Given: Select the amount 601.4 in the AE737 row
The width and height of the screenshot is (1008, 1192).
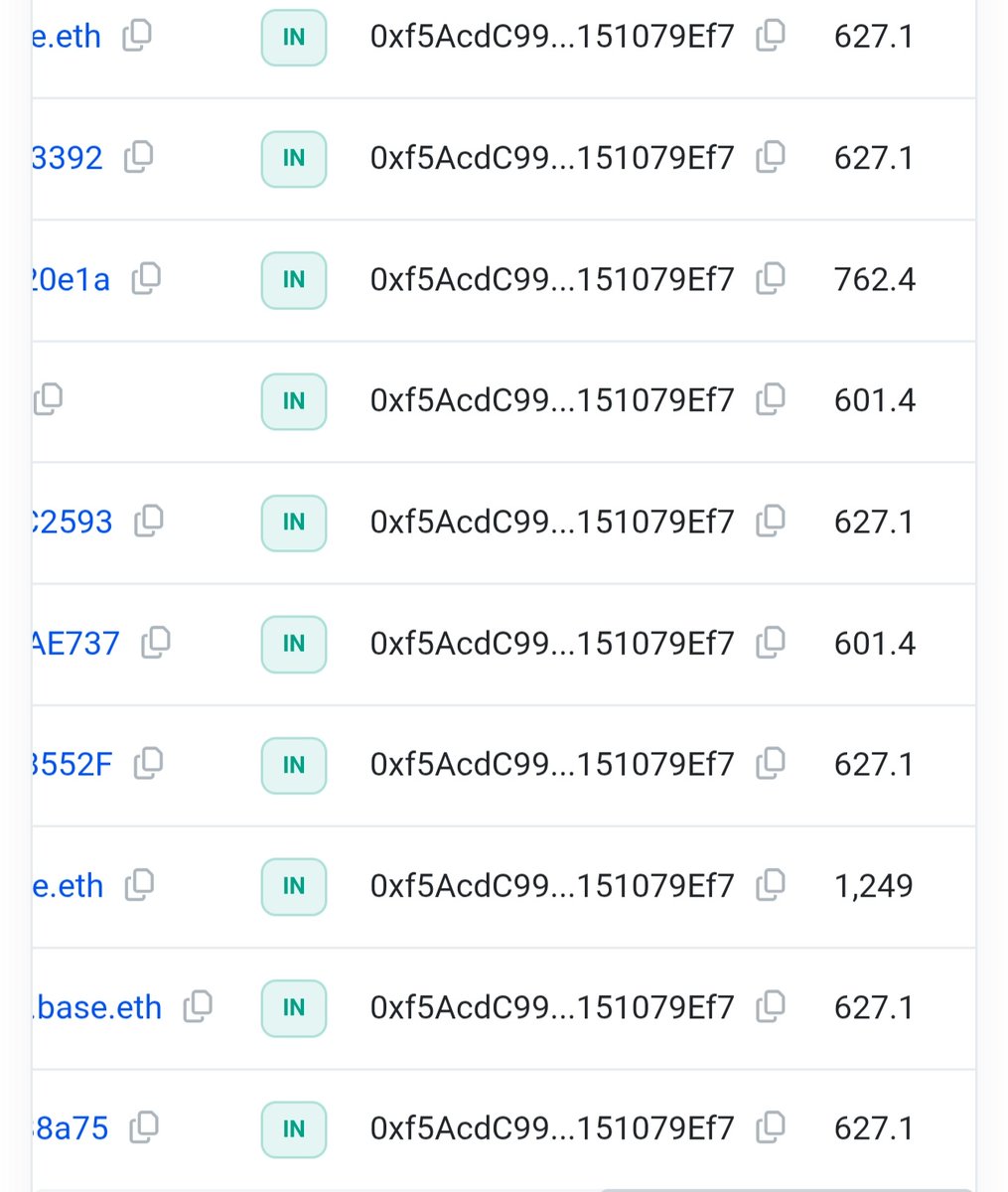Looking at the screenshot, I should [x=875, y=644].
